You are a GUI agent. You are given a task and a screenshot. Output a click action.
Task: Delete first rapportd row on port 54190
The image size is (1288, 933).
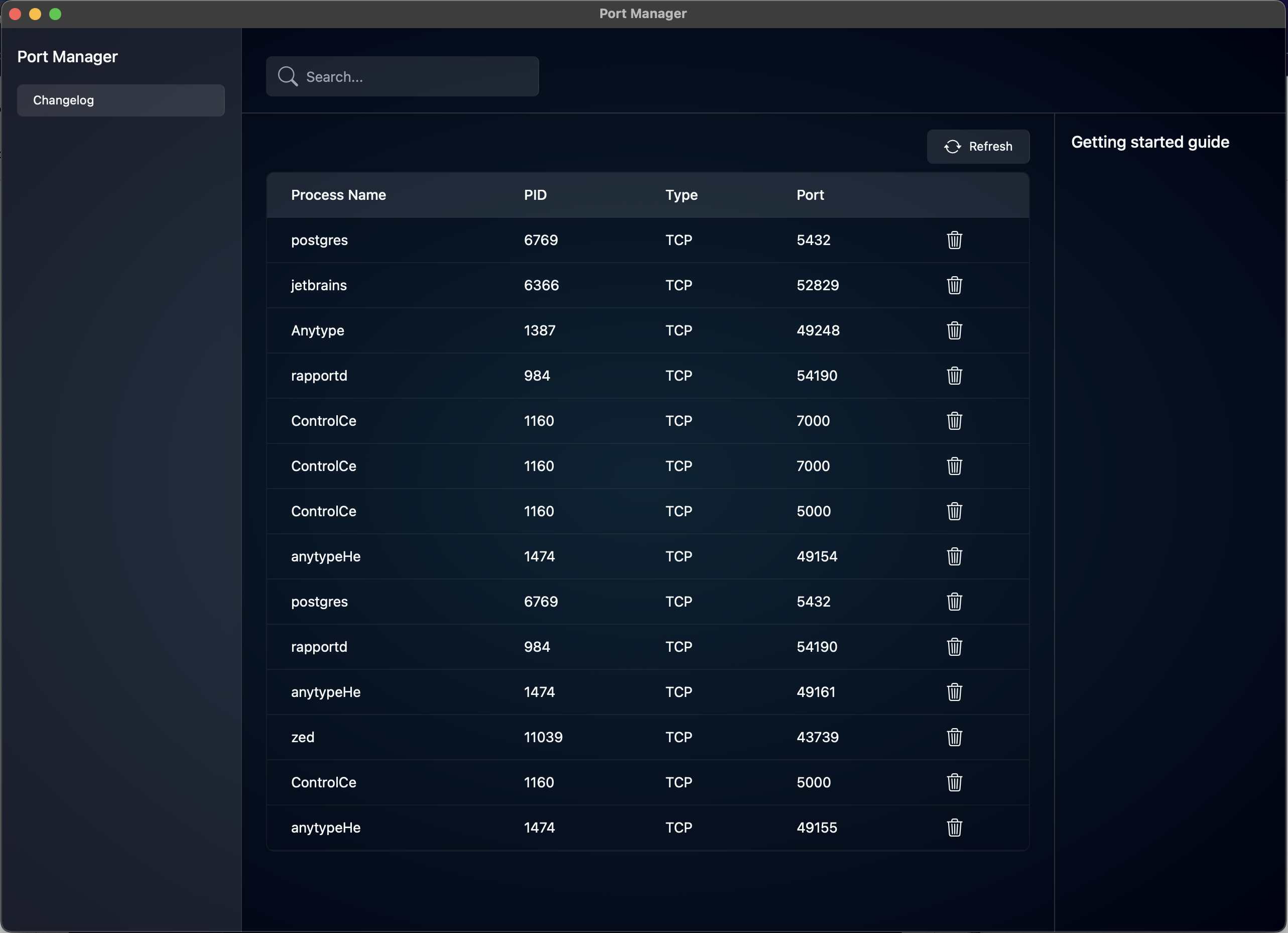point(954,376)
